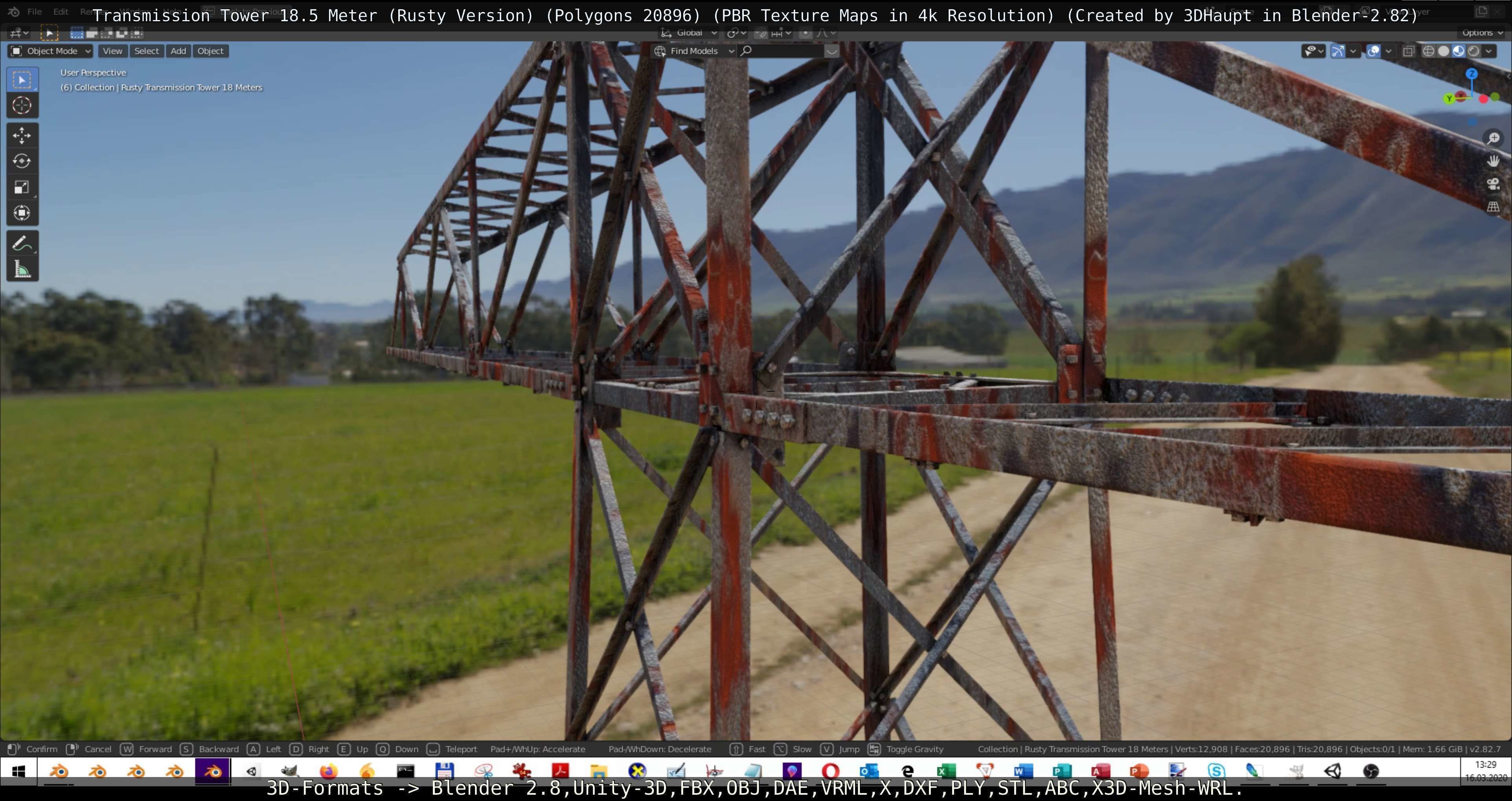Open the overlays settings dropdown arrow

[1388, 51]
